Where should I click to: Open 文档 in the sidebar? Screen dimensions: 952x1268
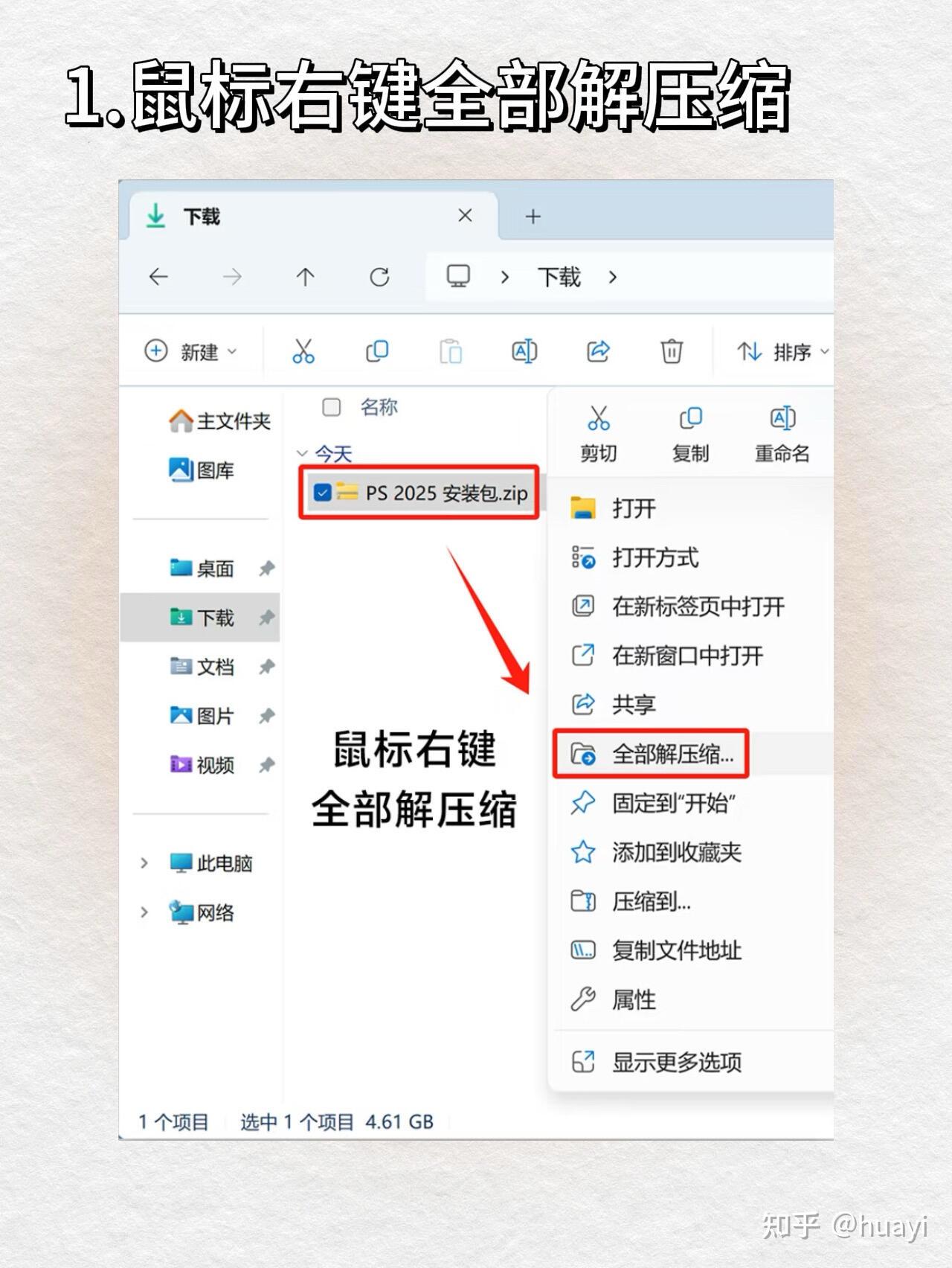click(x=202, y=667)
